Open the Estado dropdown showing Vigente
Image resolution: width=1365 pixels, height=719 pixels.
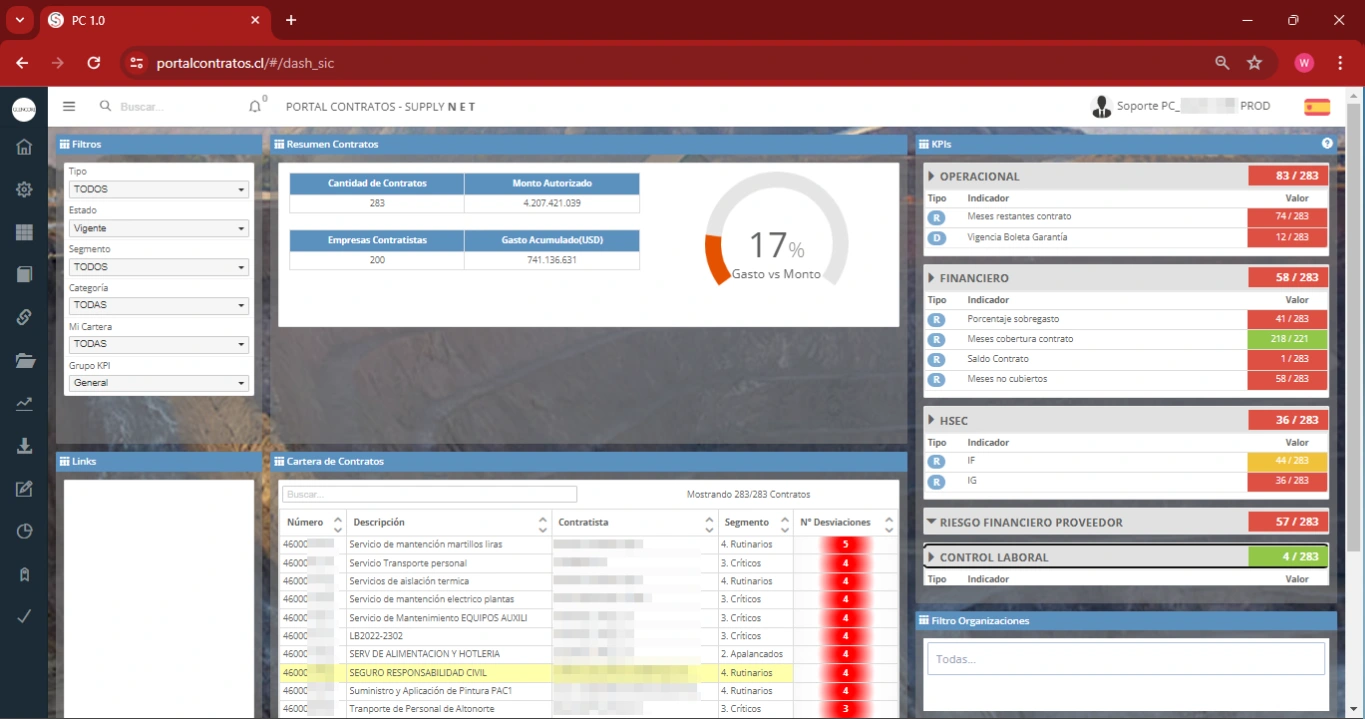tap(158, 228)
